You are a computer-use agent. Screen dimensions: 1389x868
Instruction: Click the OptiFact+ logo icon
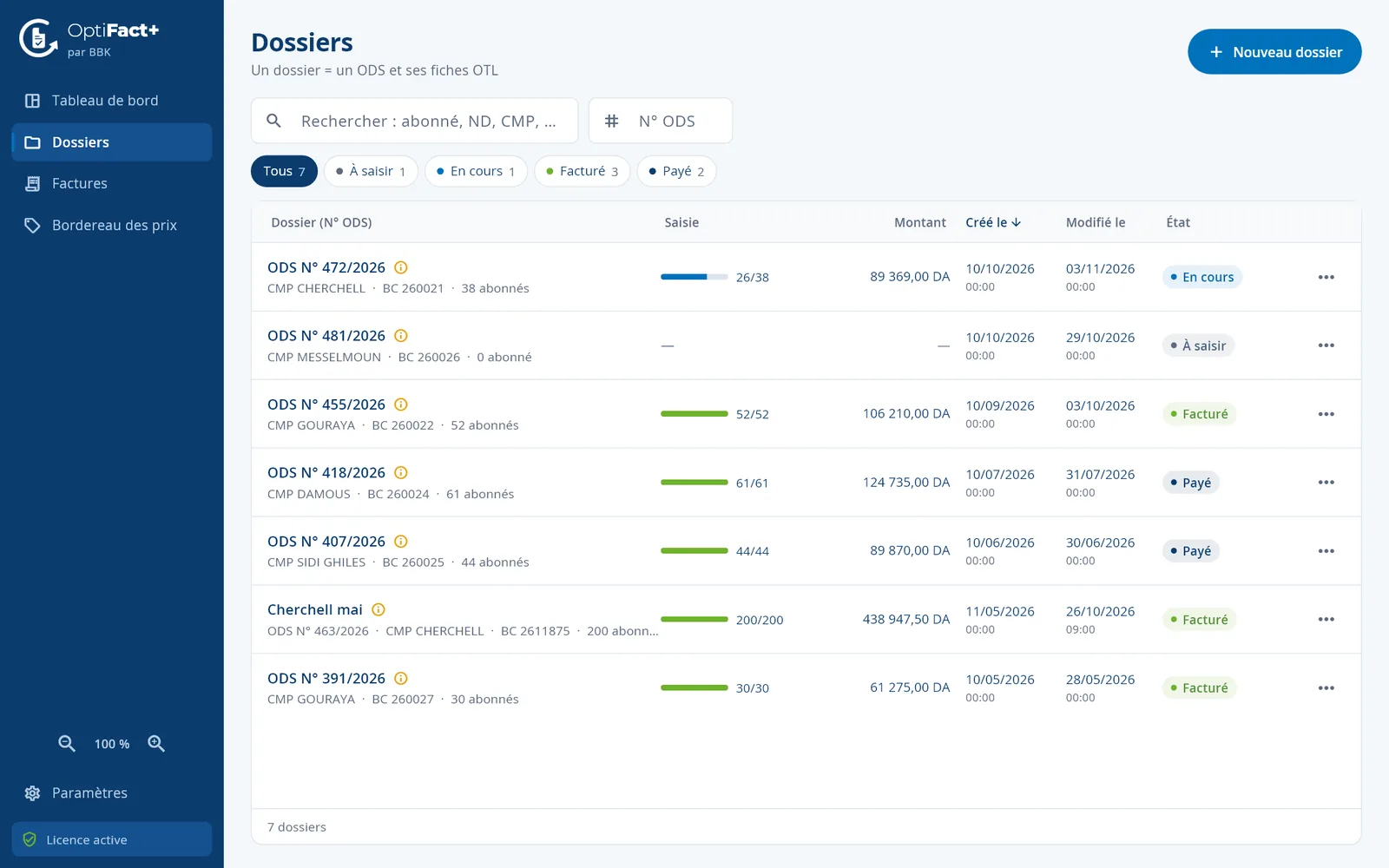click(38, 38)
